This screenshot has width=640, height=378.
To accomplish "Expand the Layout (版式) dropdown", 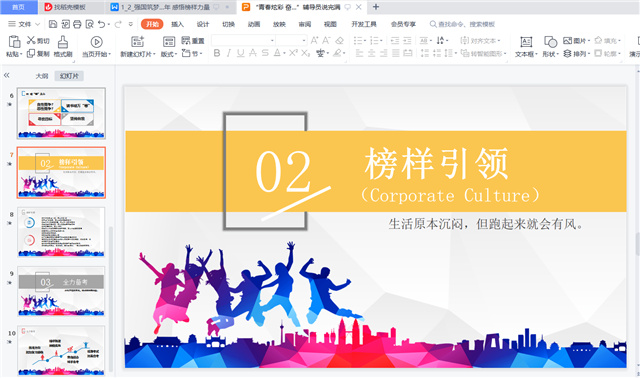I will click(169, 54).
